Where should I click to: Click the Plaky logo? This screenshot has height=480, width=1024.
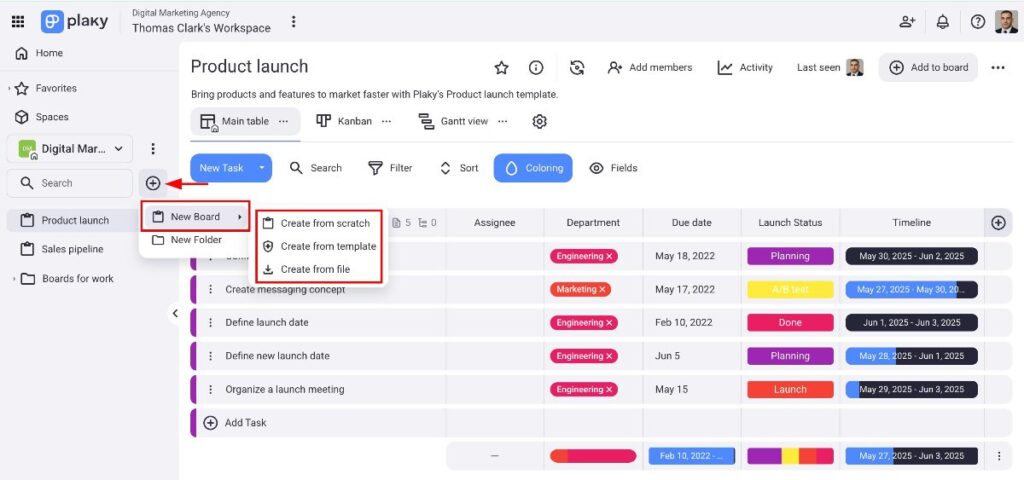coord(74,22)
